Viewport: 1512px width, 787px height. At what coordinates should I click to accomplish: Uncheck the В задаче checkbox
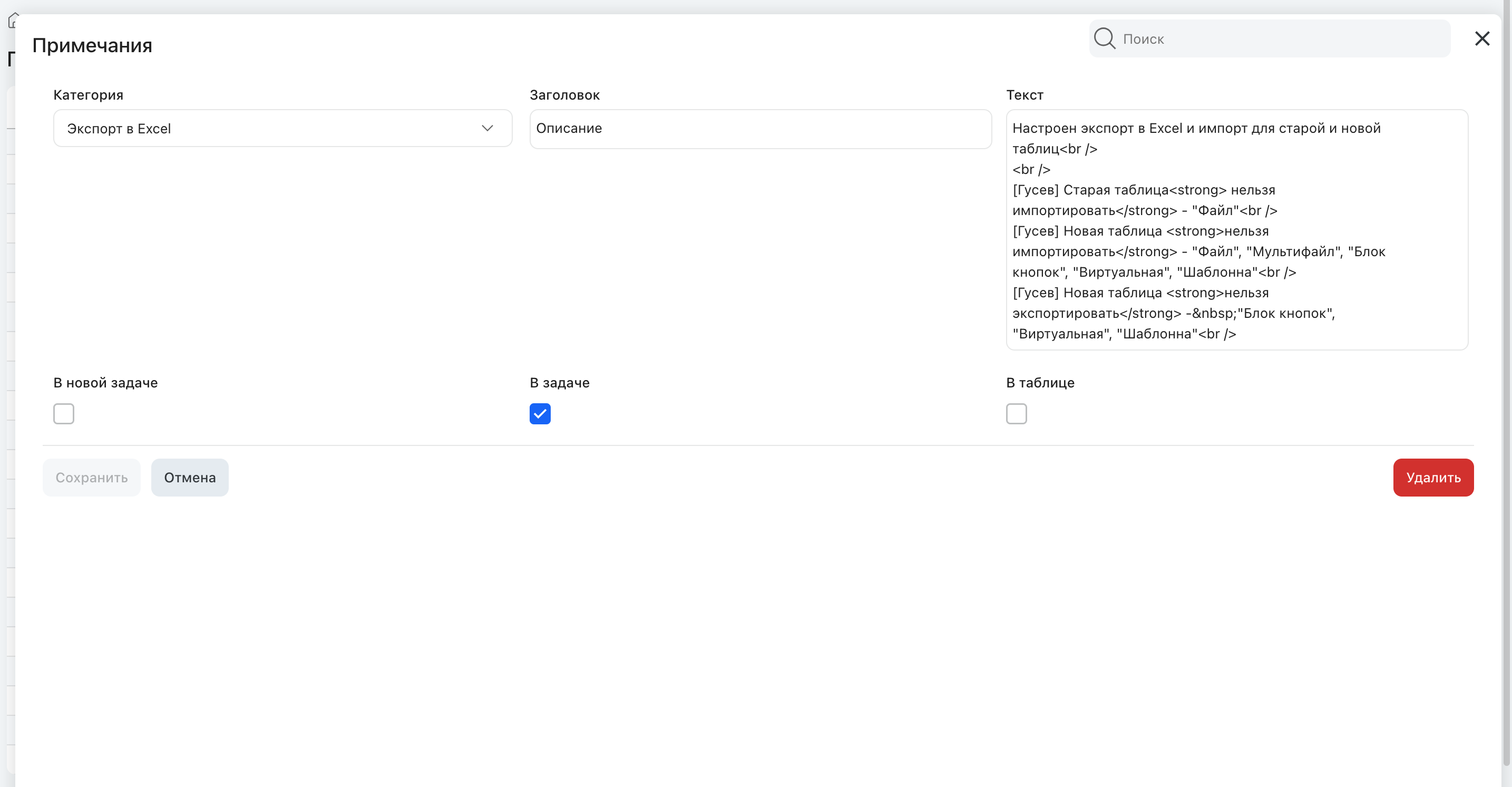pos(540,414)
